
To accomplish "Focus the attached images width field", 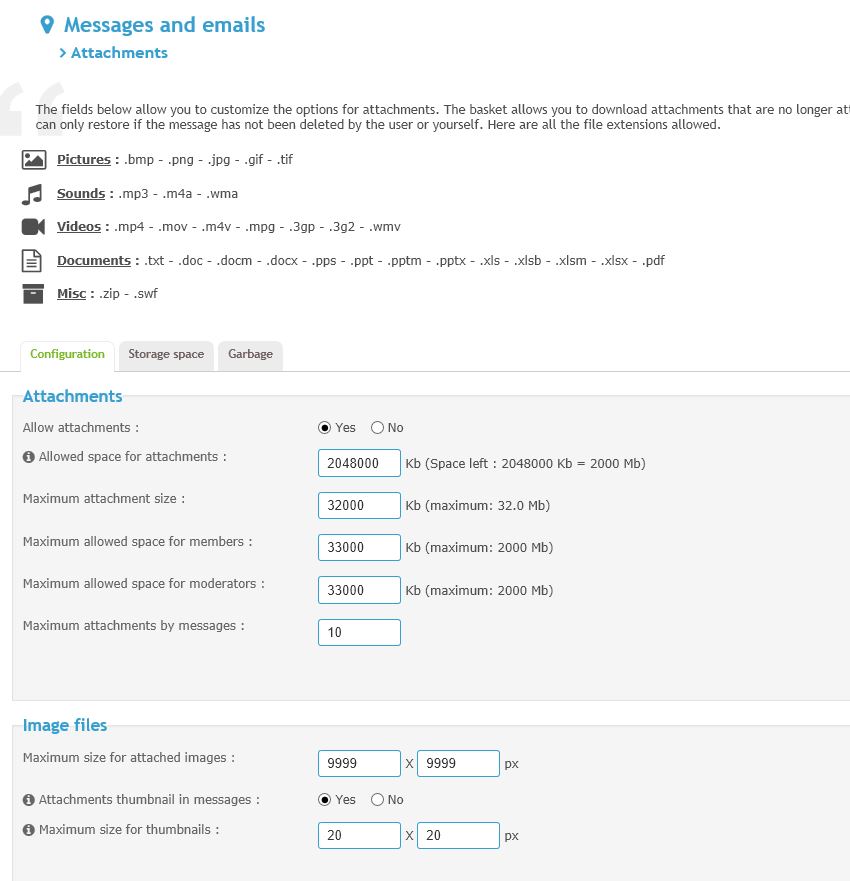I will coord(360,764).
